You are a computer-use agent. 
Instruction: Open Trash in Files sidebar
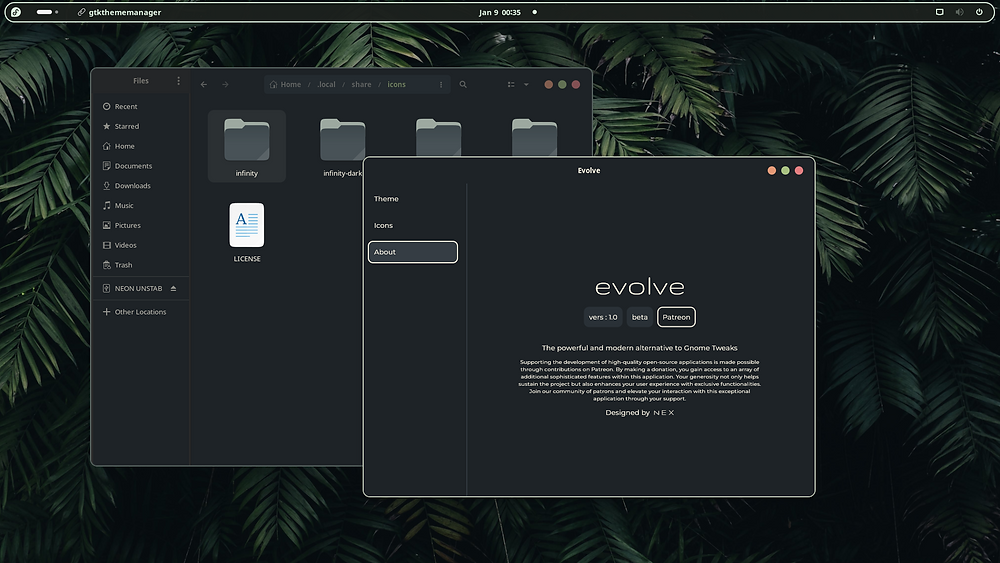[140, 265]
